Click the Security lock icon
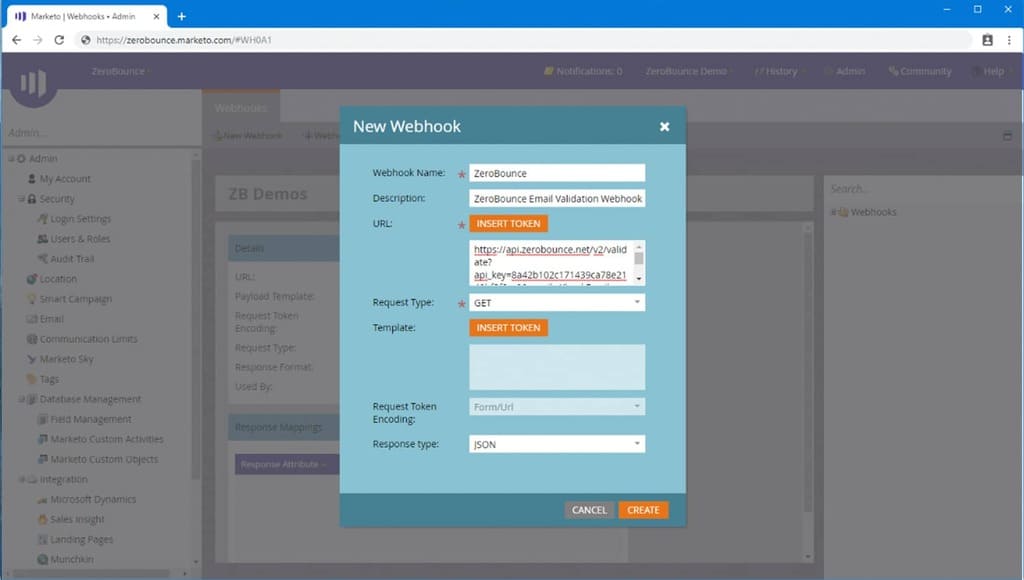Screen dimensions: 1024x580 click(x=31, y=199)
